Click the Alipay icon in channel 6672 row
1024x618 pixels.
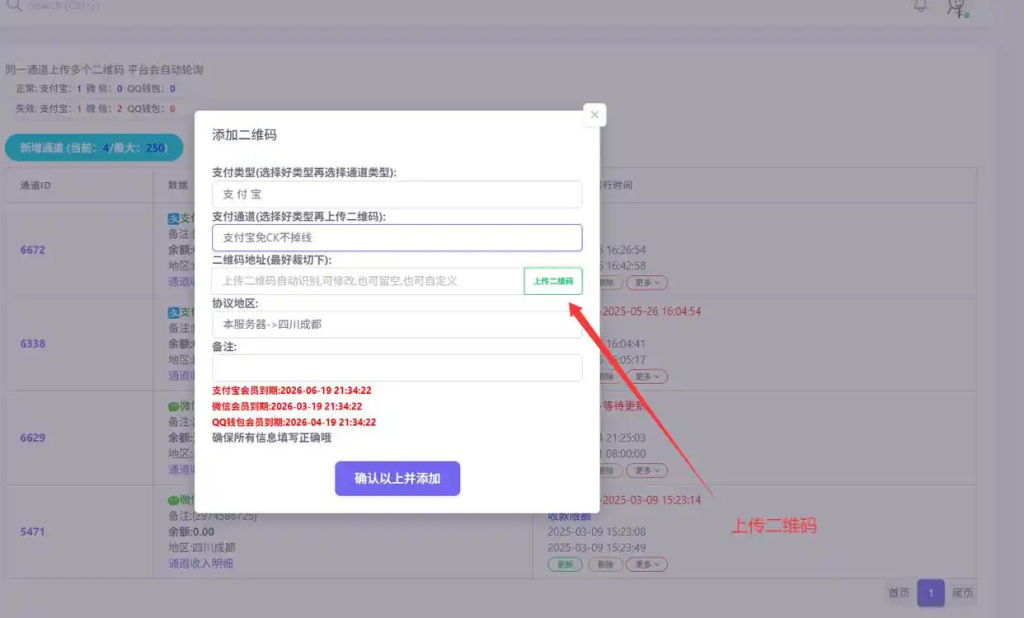pos(174,218)
